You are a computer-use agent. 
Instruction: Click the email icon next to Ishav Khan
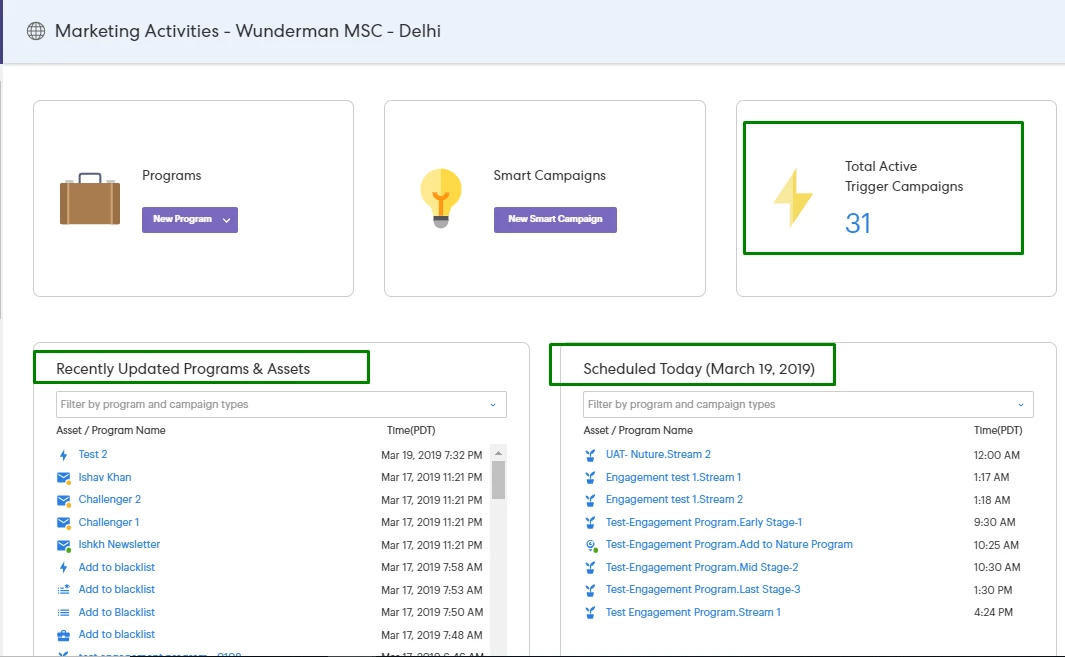(64, 478)
